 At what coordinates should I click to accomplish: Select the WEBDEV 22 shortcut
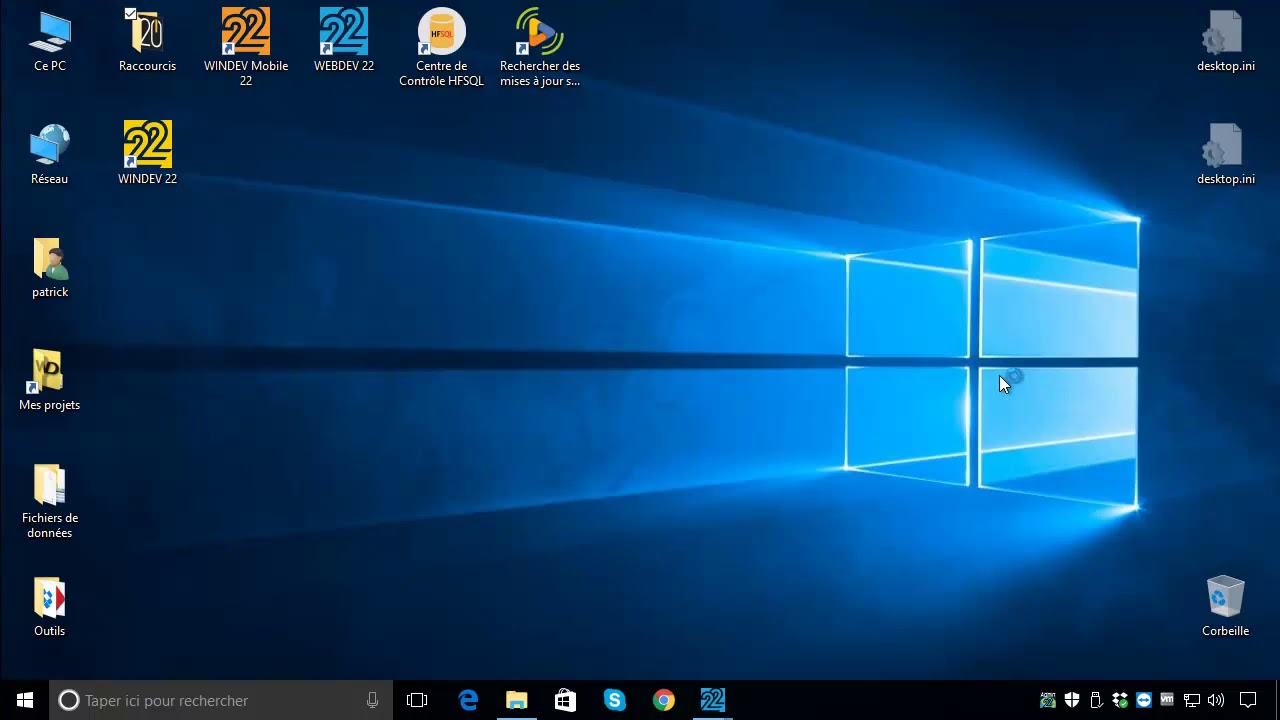[x=344, y=41]
